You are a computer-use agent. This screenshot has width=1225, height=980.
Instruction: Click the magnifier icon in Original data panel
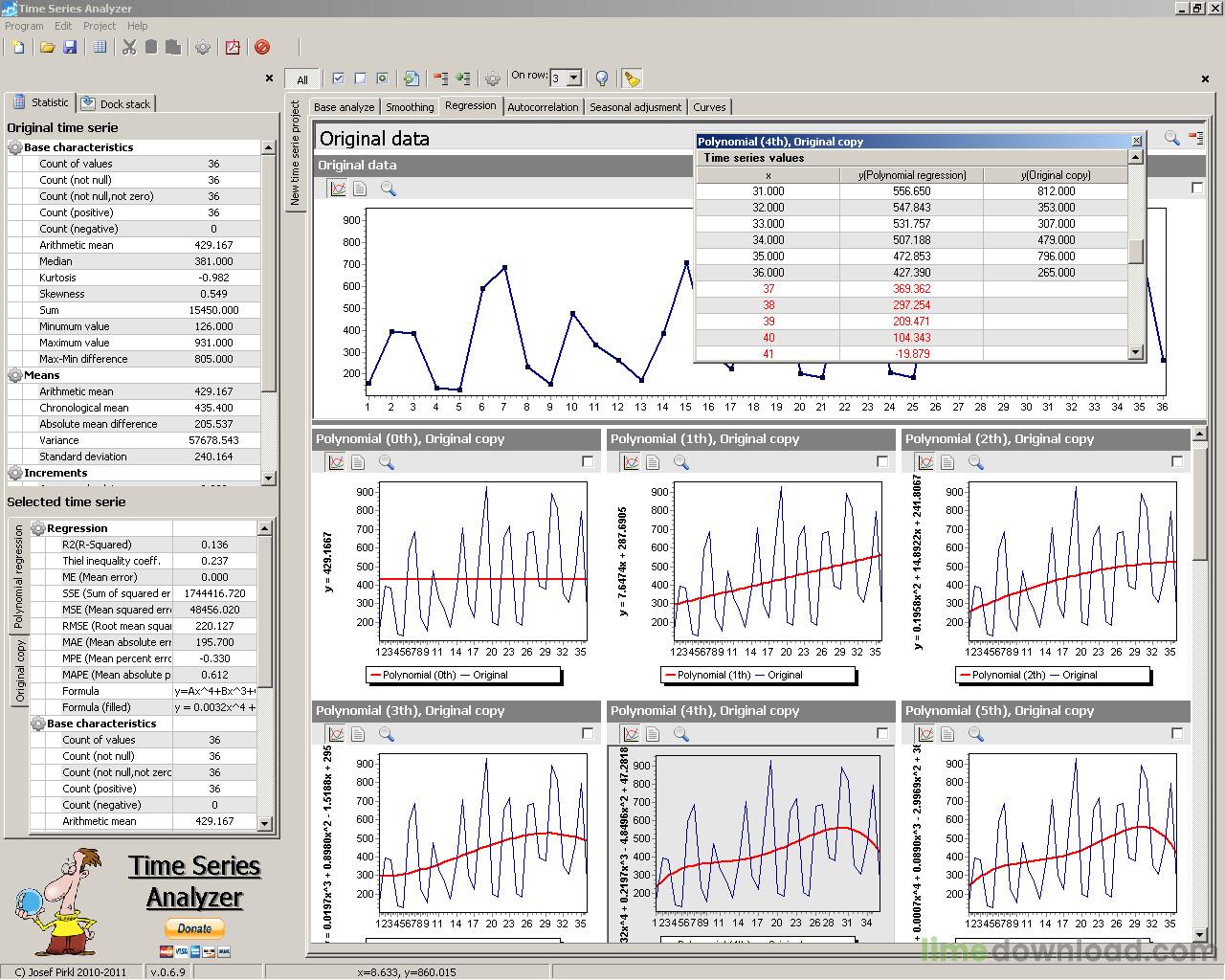click(x=387, y=189)
